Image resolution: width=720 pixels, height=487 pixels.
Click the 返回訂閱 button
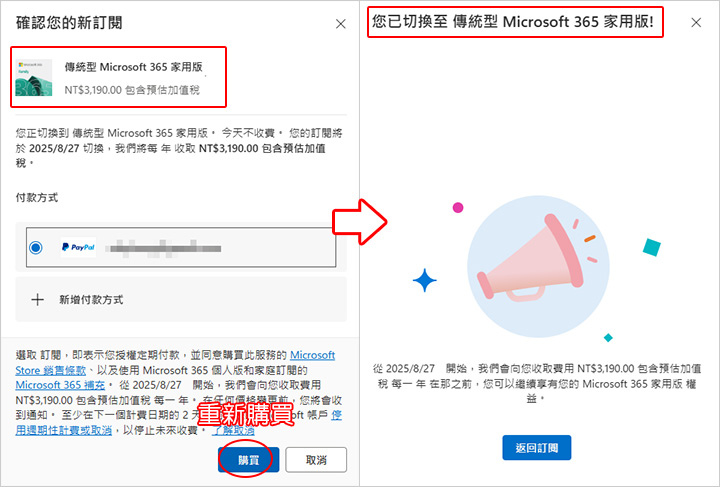pyautogui.click(x=536, y=448)
